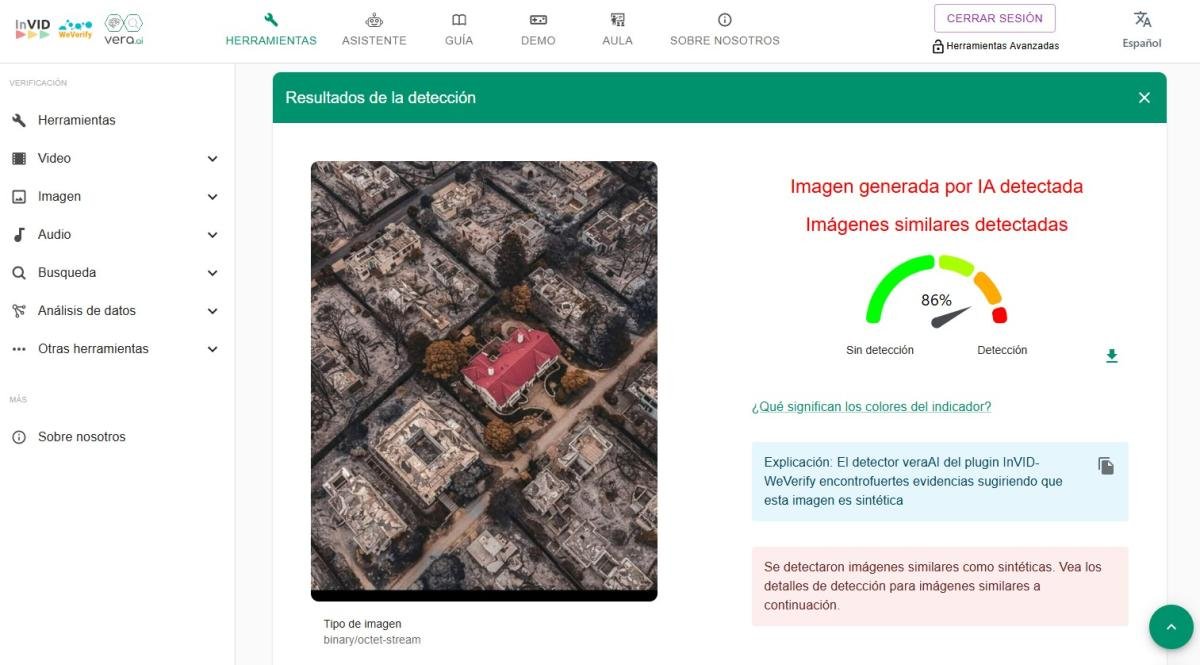1200x665 pixels.
Task: Click the picture icon beside Imagen
Action: (18, 197)
